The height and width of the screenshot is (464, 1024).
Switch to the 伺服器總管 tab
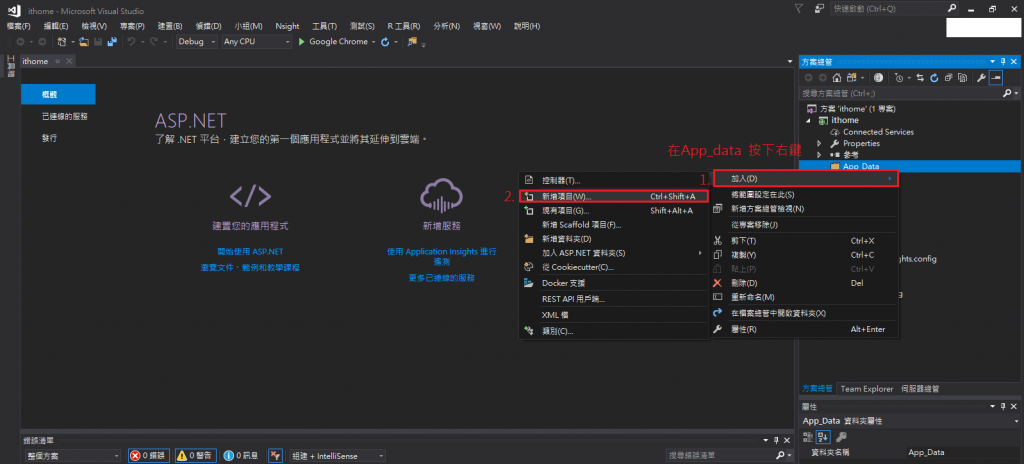920,389
